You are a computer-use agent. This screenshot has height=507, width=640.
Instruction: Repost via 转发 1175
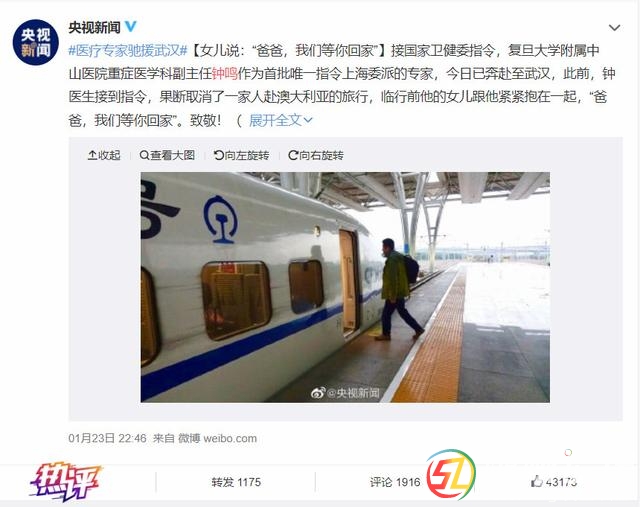[x=236, y=482]
